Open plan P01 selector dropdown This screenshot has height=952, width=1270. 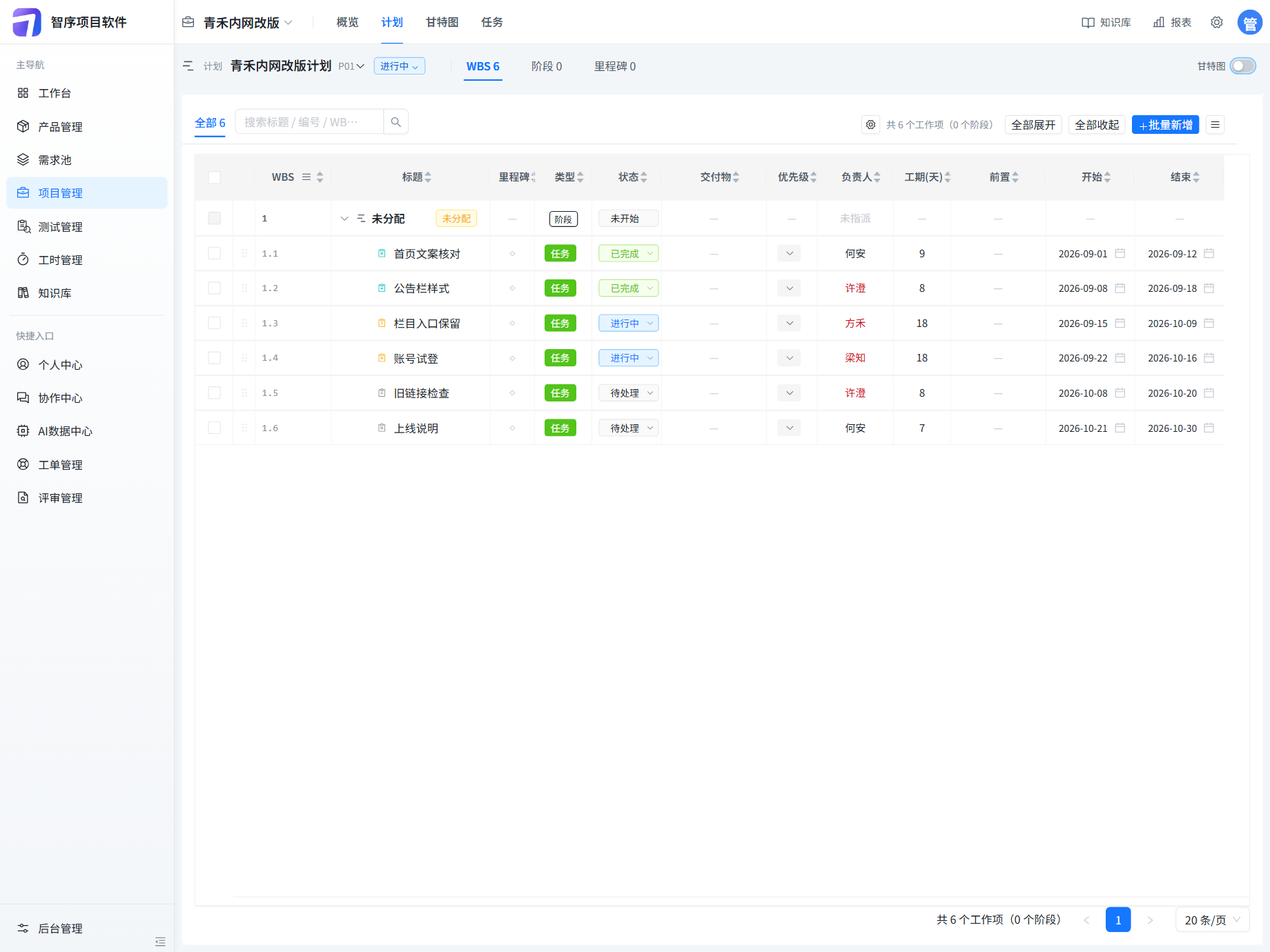coord(351,66)
